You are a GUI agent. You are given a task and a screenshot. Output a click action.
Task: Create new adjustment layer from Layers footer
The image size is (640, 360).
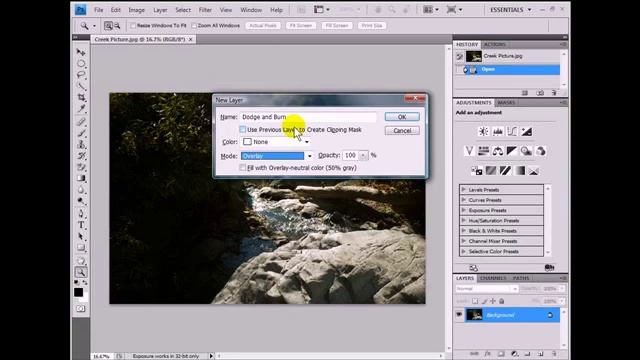(514, 354)
